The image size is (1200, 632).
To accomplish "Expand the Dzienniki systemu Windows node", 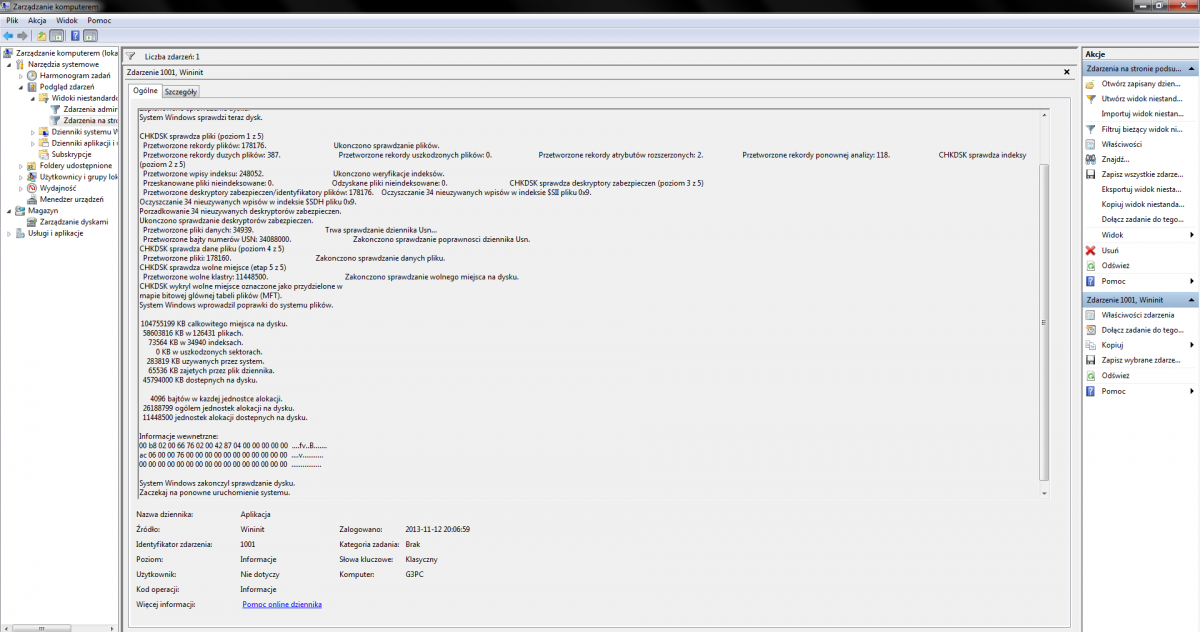I will click(x=33, y=132).
